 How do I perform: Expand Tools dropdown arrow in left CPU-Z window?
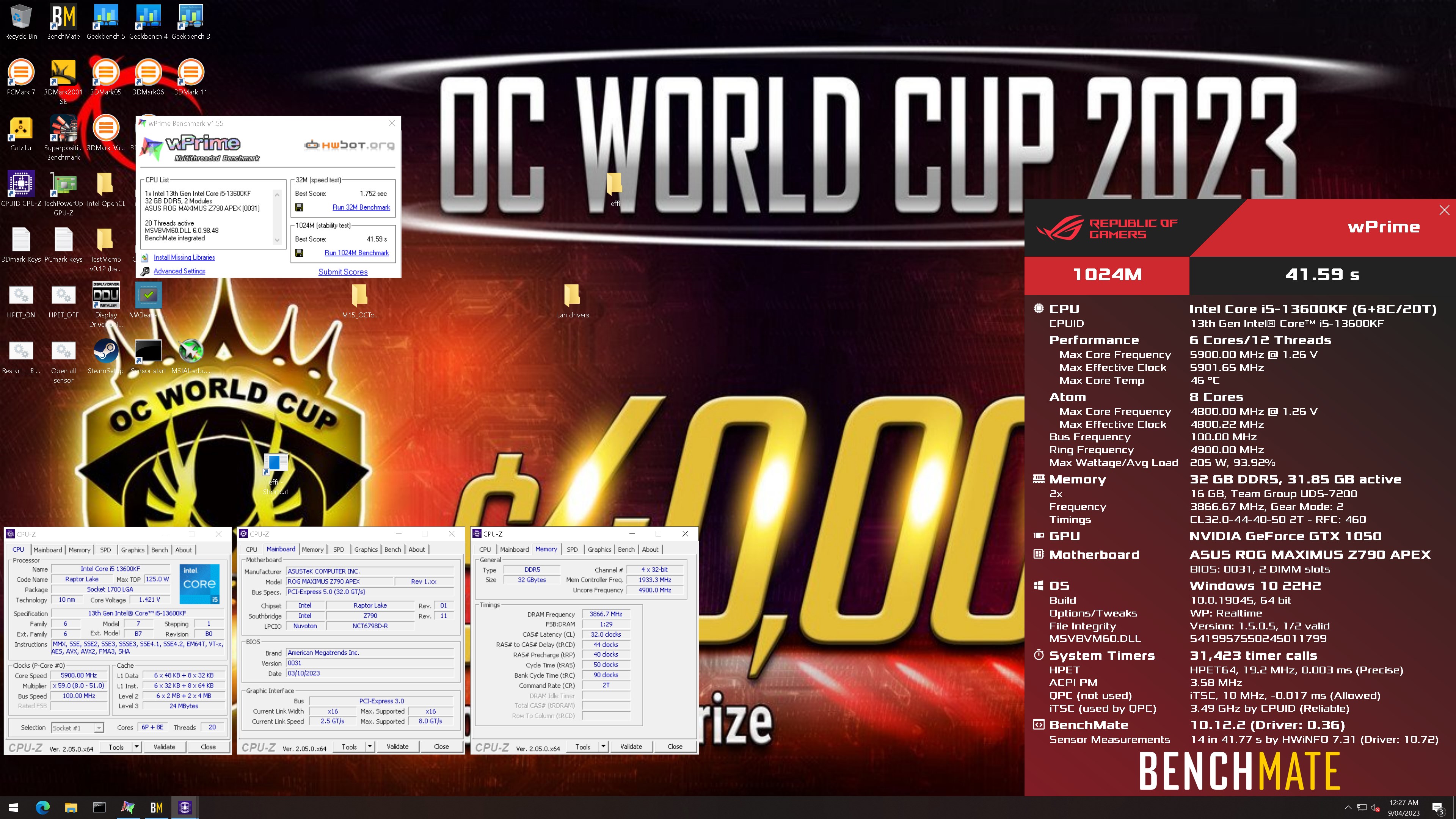pyautogui.click(x=136, y=747)
